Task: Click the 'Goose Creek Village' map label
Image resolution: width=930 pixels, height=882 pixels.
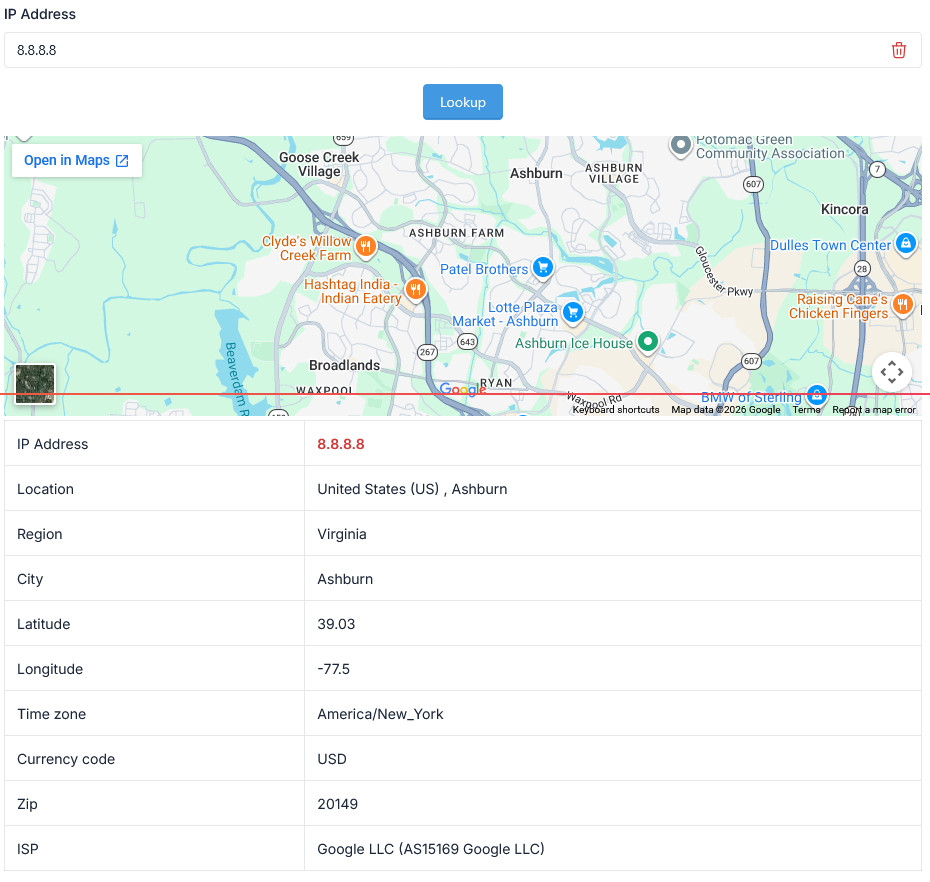Action: click(x=319, y=164)
